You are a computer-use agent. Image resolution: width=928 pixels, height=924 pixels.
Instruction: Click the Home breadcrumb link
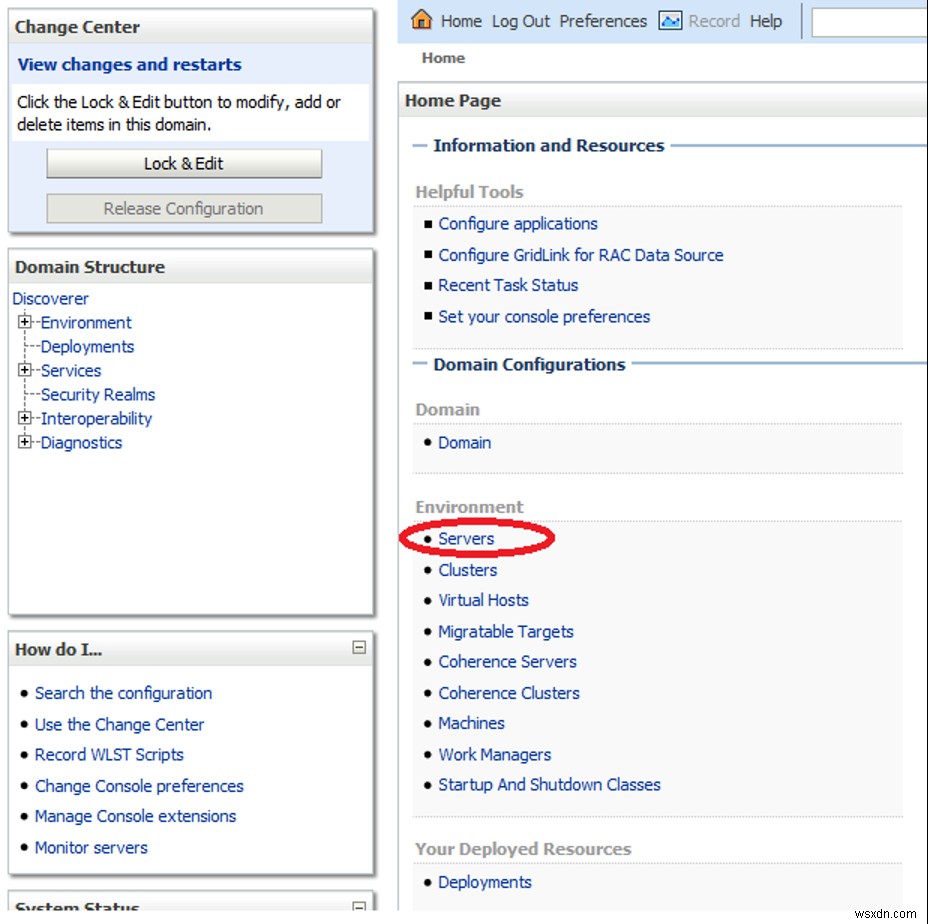(x=443, y=58)
